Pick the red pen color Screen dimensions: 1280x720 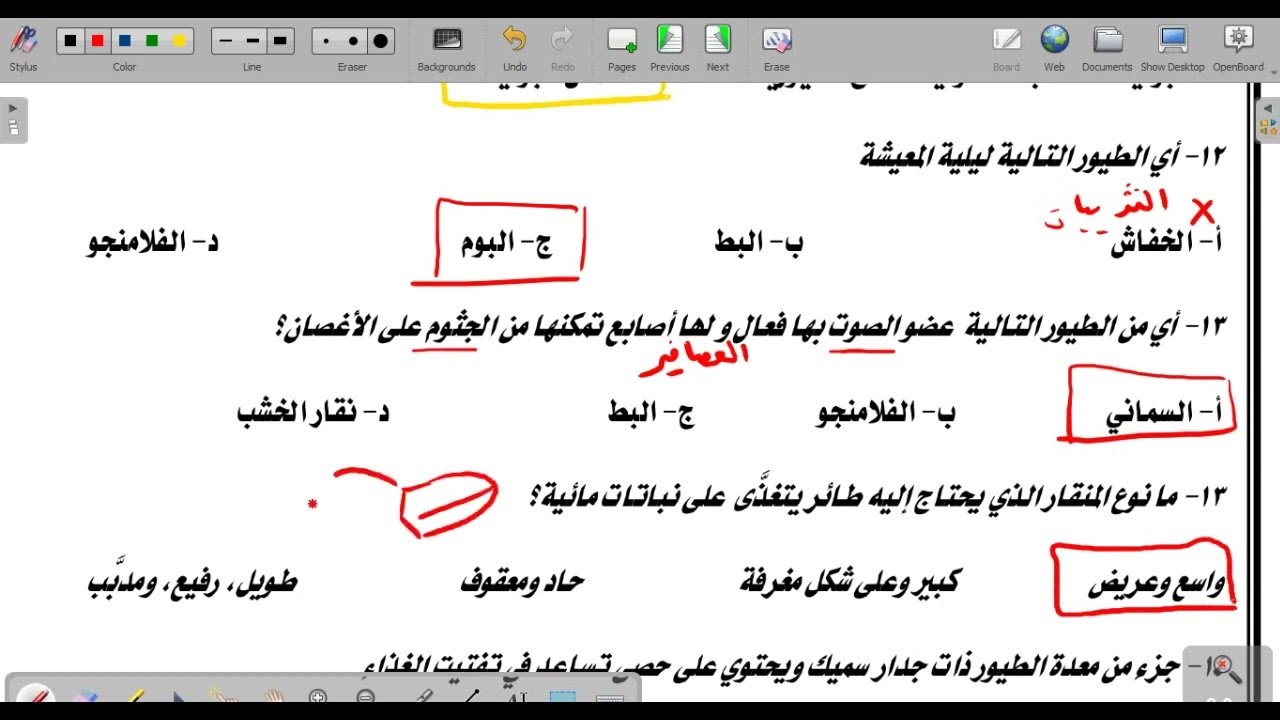click(x=97, y=41)
